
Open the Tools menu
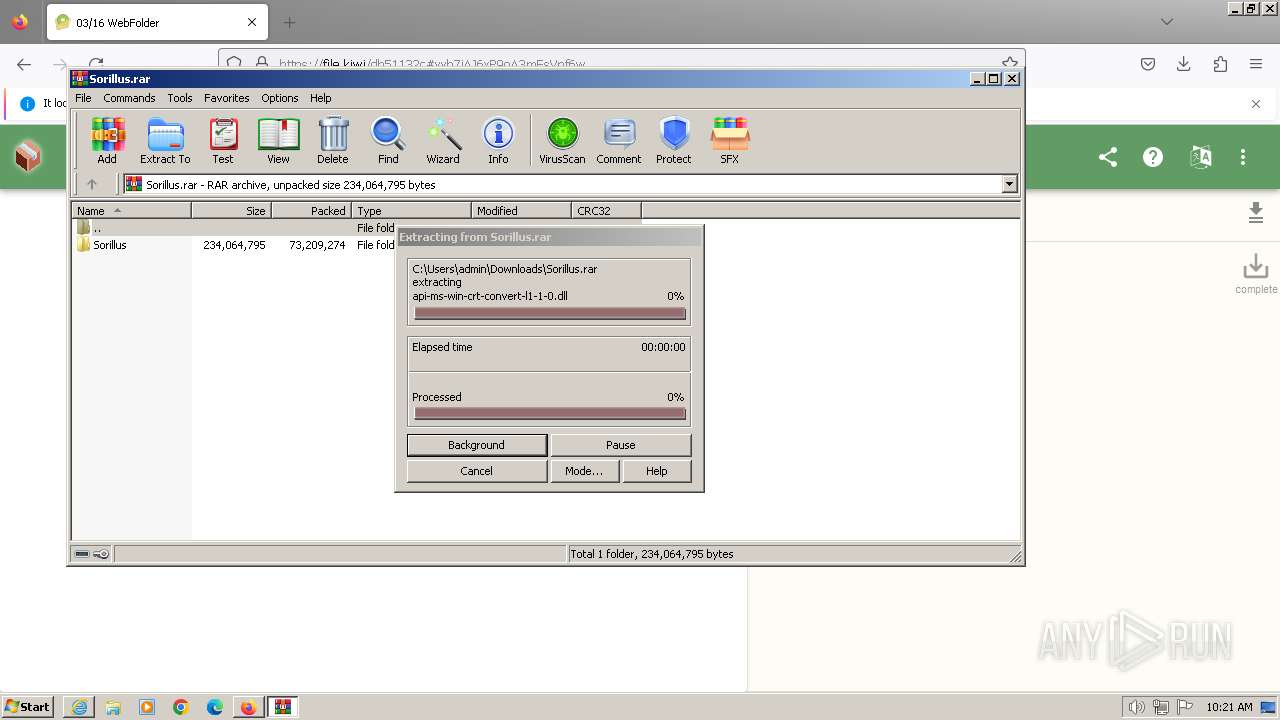[180, 98]
